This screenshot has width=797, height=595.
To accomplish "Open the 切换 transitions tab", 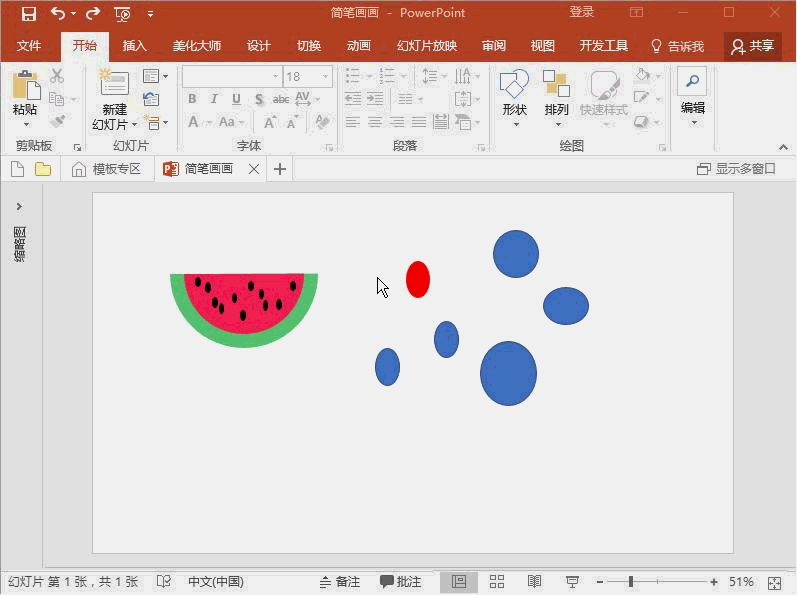I will point(309,46).
